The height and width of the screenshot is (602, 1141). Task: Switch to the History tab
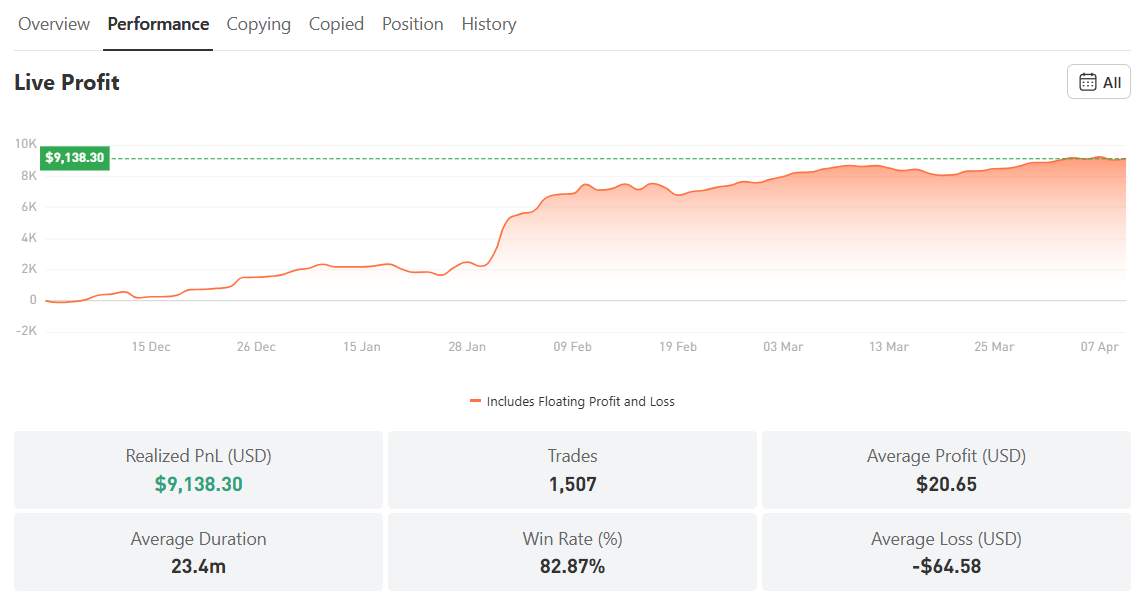[488, 24]
